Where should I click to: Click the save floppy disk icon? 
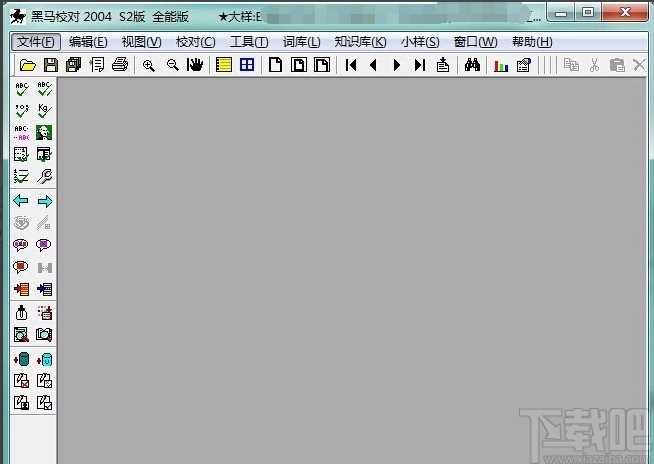pyautogui.click(x=50, y=65)
